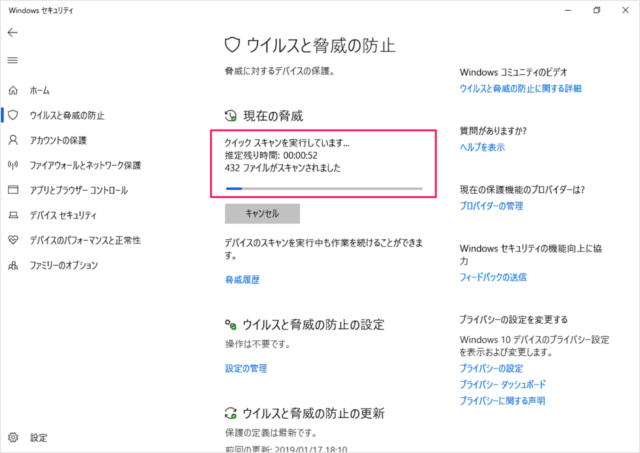The image size is (640, 453).
Task: Open プライバシーの設定 link
Action: 491,369
